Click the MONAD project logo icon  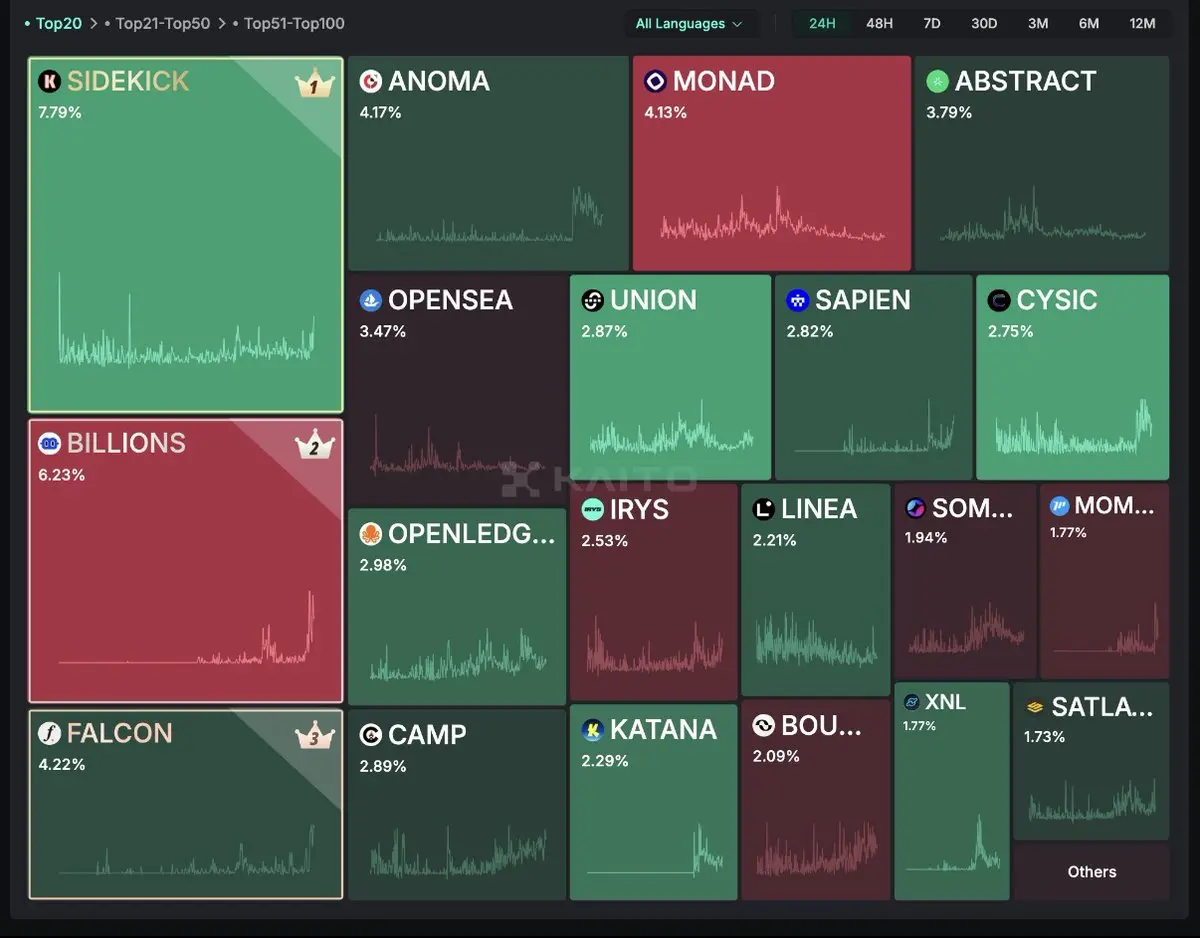pos(655,81)
